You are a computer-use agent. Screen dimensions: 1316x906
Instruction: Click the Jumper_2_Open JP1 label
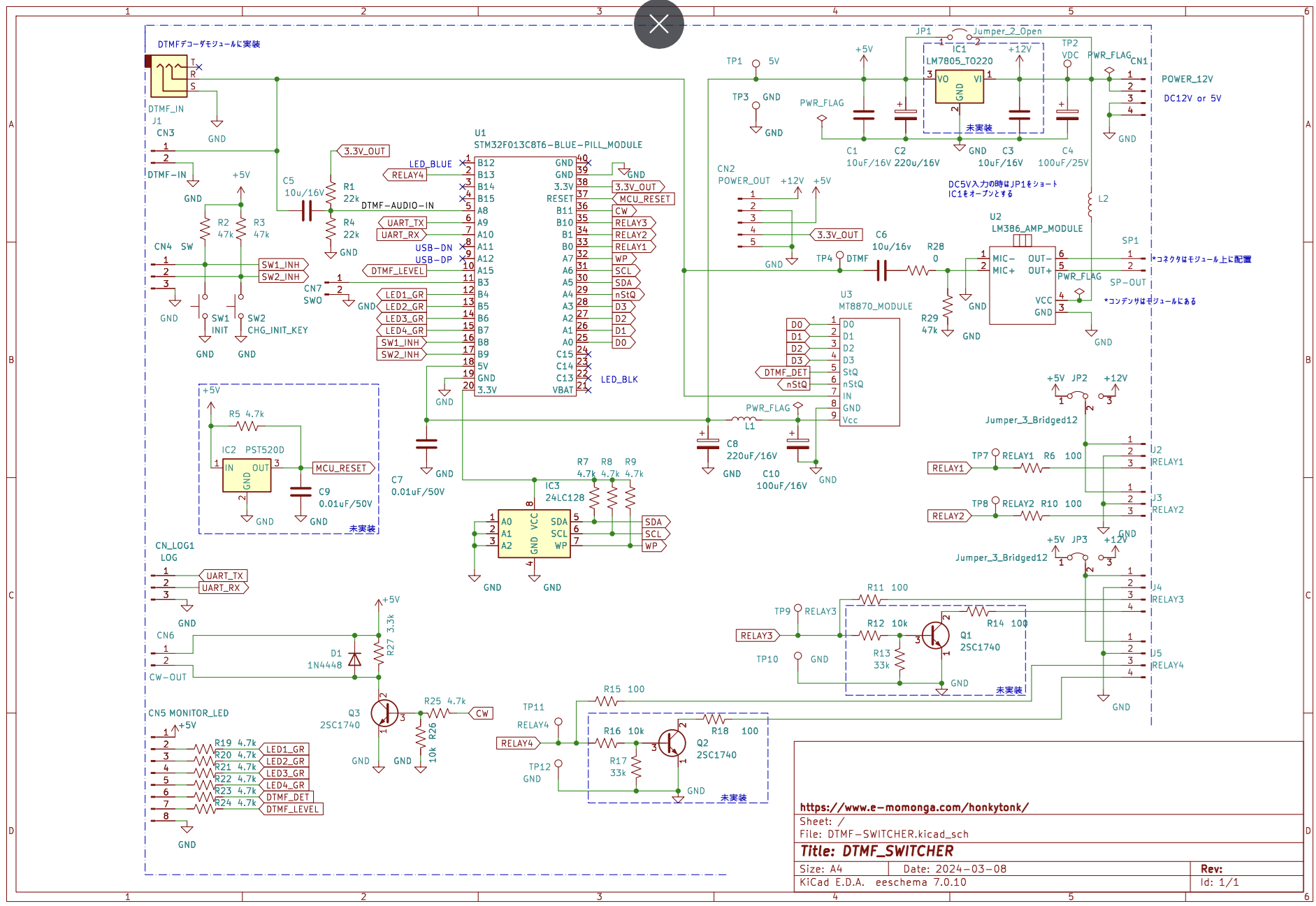click(1007, 31)
